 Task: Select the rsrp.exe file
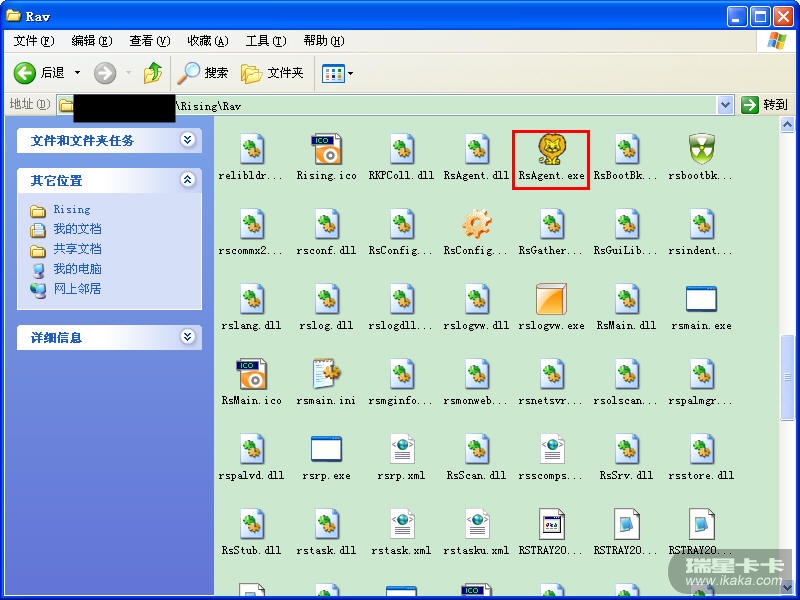pos(327,458)
